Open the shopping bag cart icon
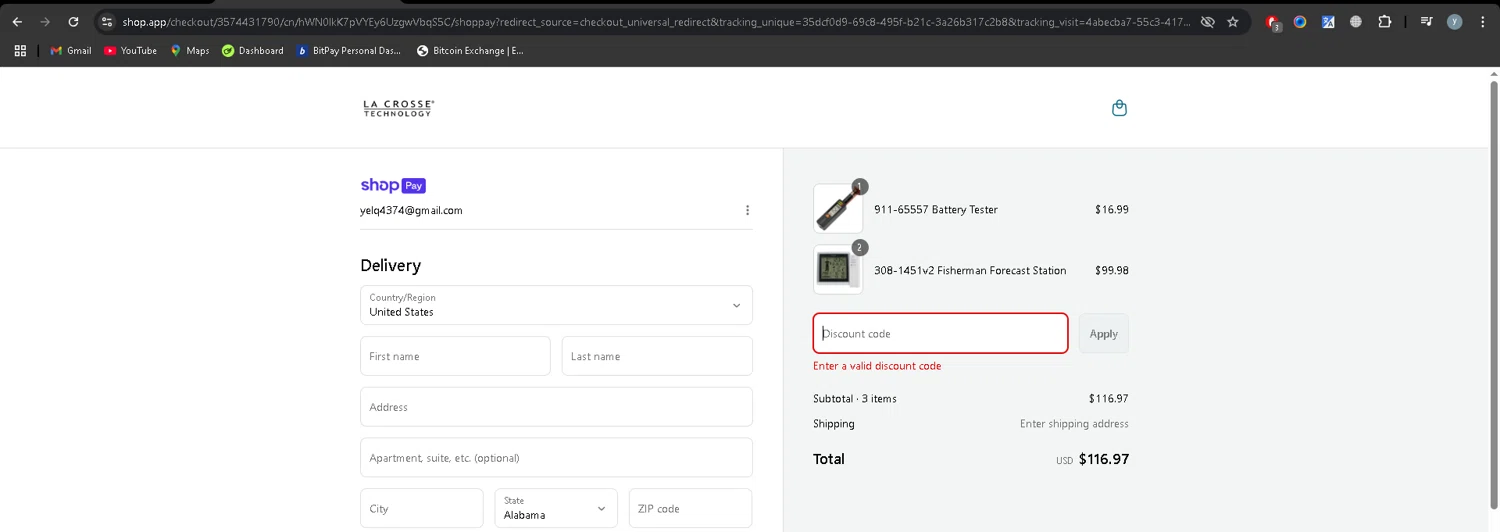The height and width of the screenshot is (532, 1500). point(1119,108)
